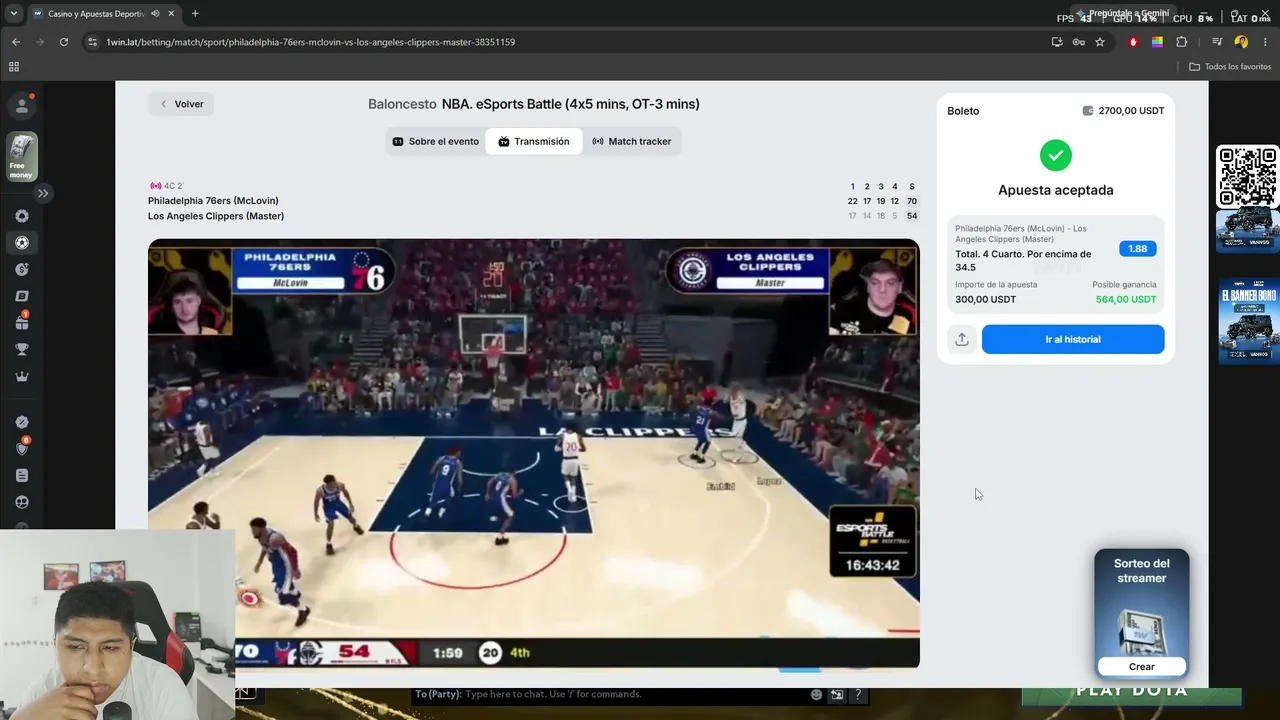
Task: Open the password manager key icon
Action: [x=1078, y=42]
